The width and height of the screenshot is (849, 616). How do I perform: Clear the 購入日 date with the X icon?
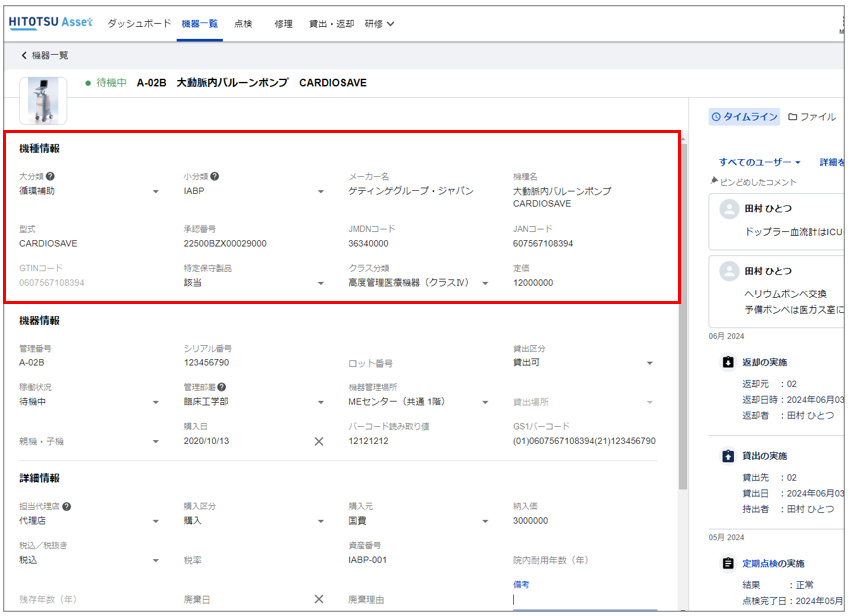[319, 442]
